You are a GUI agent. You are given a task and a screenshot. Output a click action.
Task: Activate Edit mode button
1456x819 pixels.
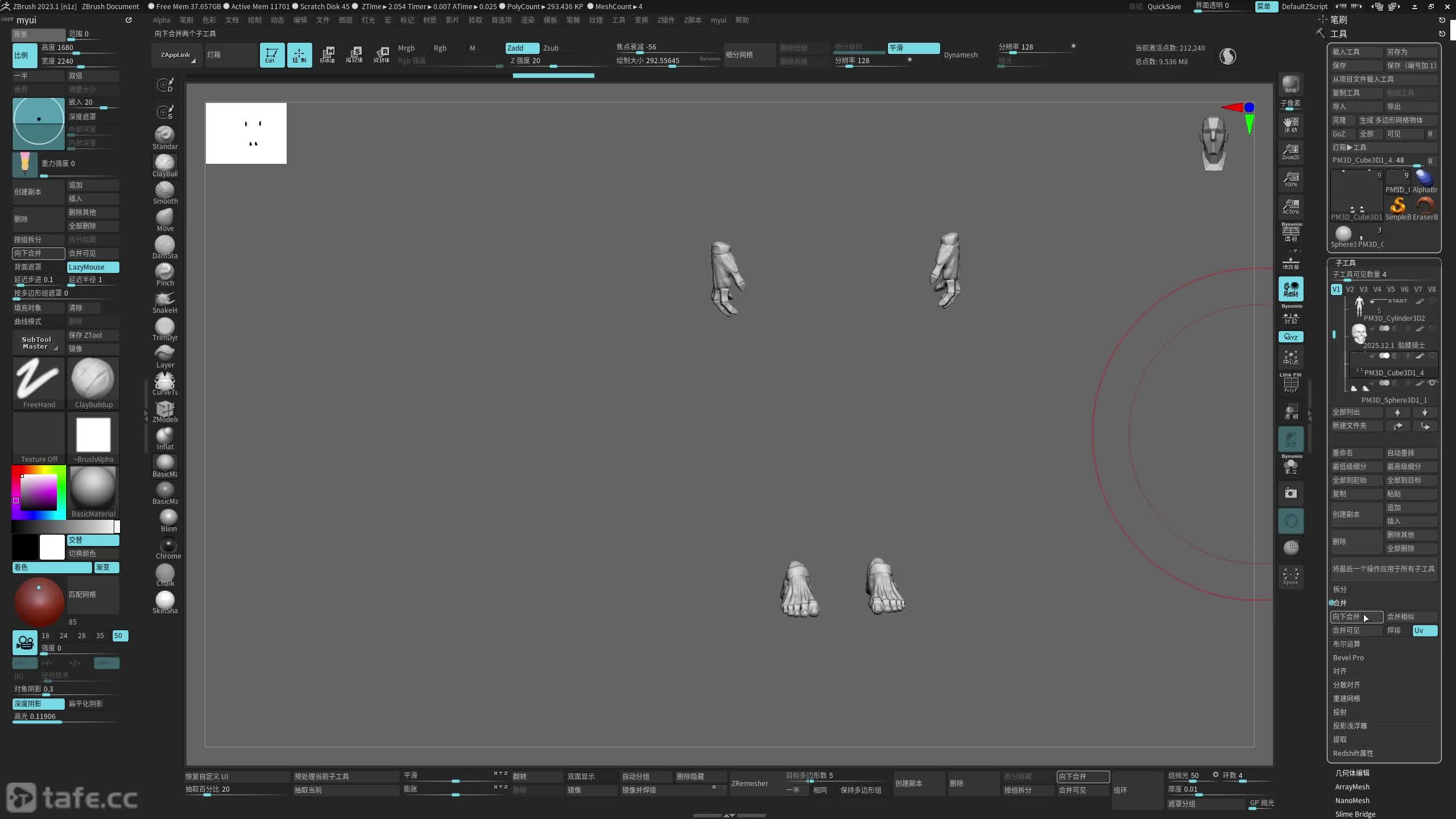[272, 55]
